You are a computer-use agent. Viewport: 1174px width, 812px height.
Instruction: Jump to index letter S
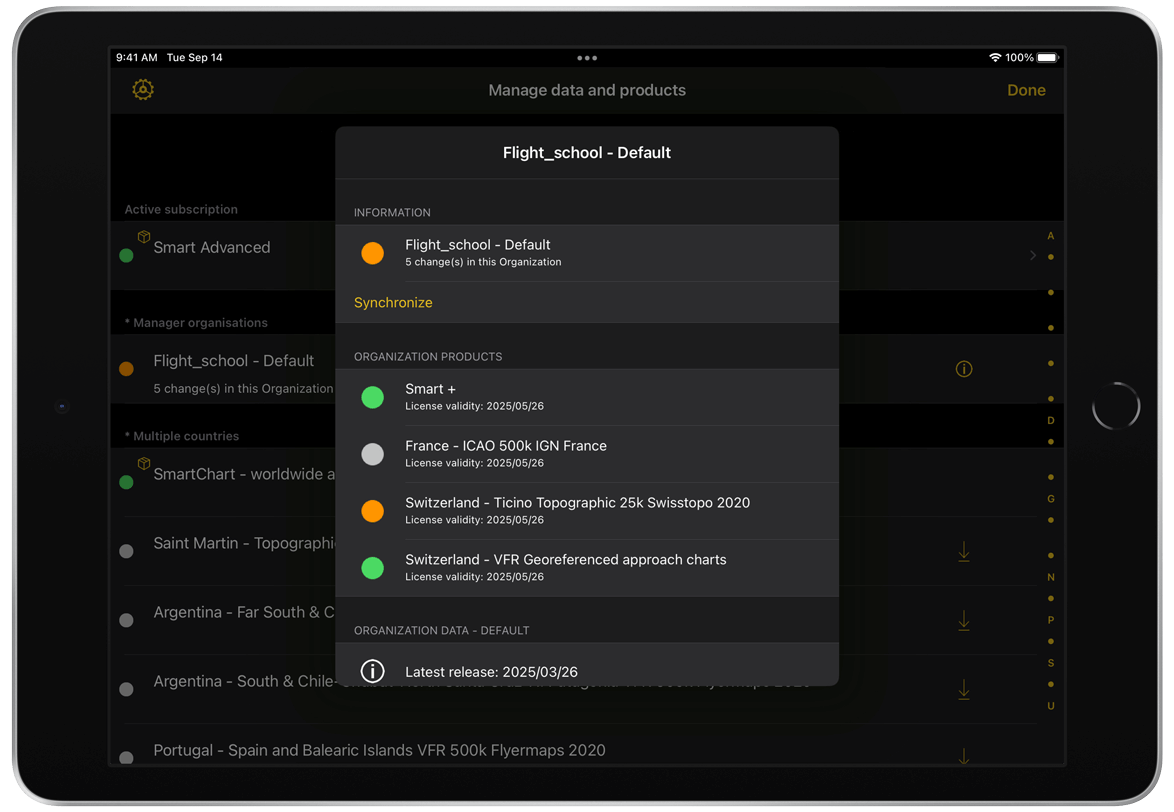pyautogui.click(x=1050, y=663)
